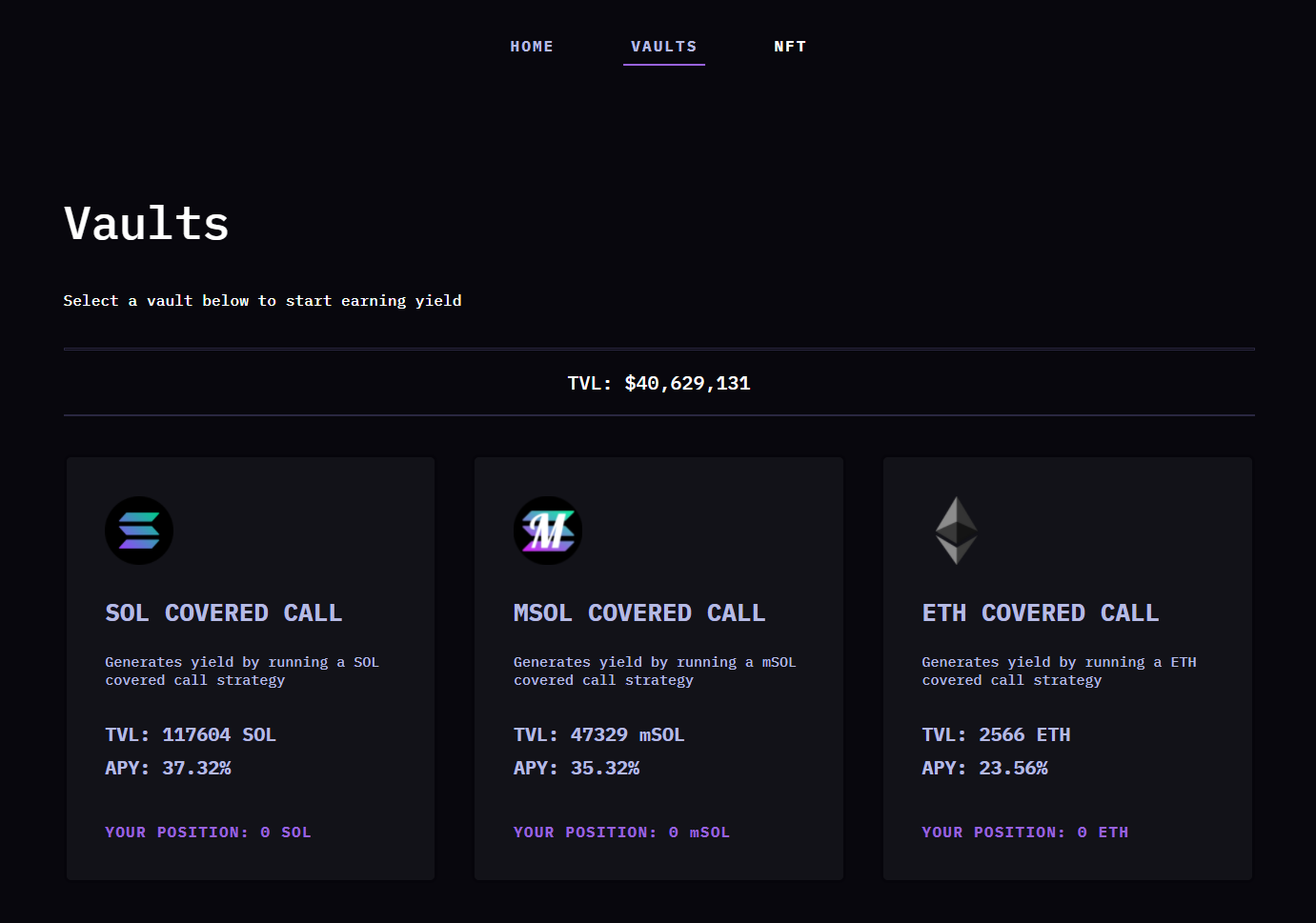This screenshot has width=1316, height=923.
Task: Go to the NFT navigation tab
Action: (x=790, y=47)
